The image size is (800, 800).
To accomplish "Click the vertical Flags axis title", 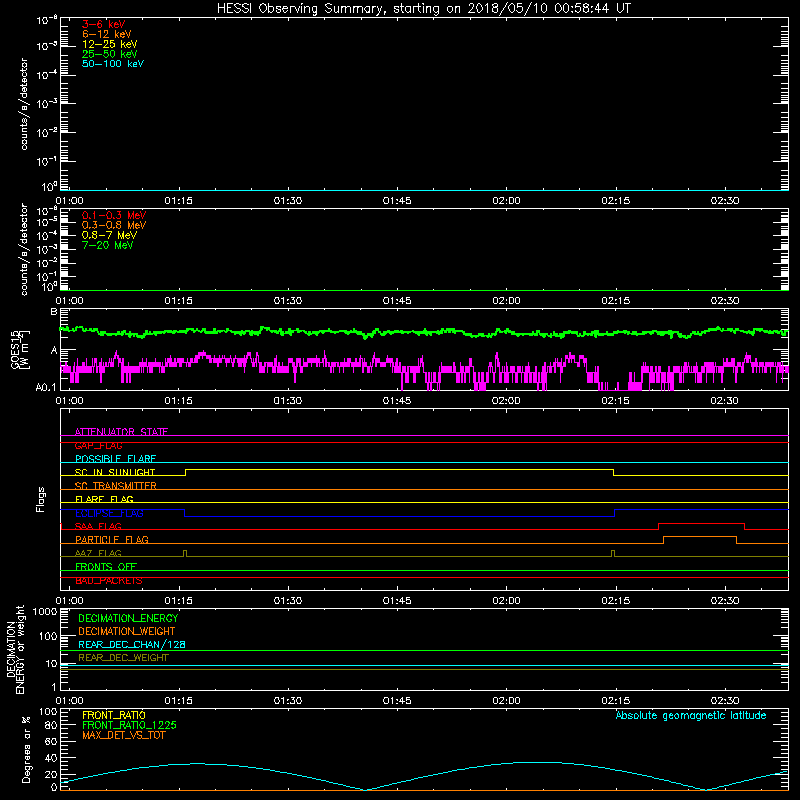I will [41, 499].
